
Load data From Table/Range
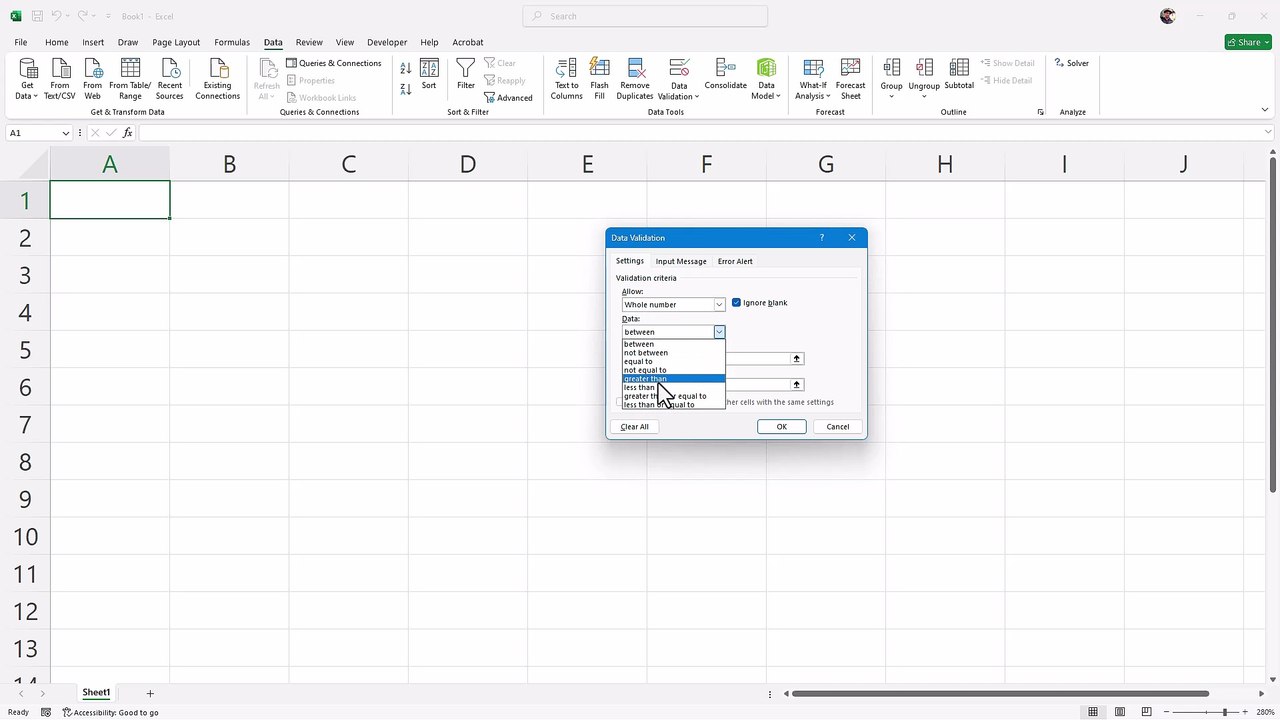pos(130,79)
